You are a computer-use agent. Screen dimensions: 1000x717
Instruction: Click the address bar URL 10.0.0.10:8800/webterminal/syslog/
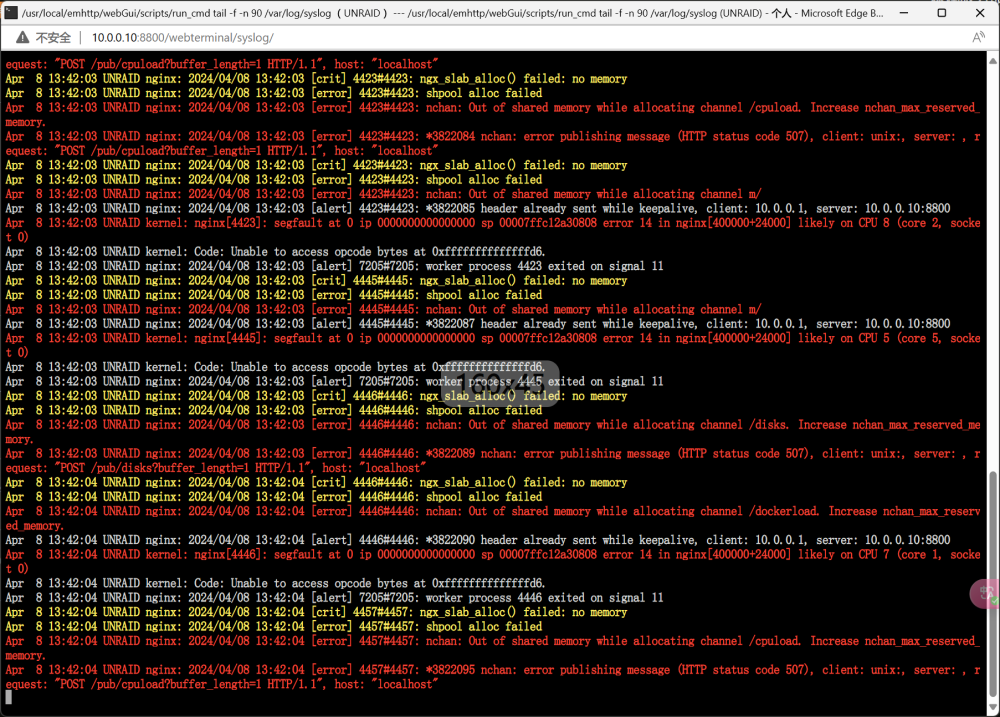pos(182,38)
